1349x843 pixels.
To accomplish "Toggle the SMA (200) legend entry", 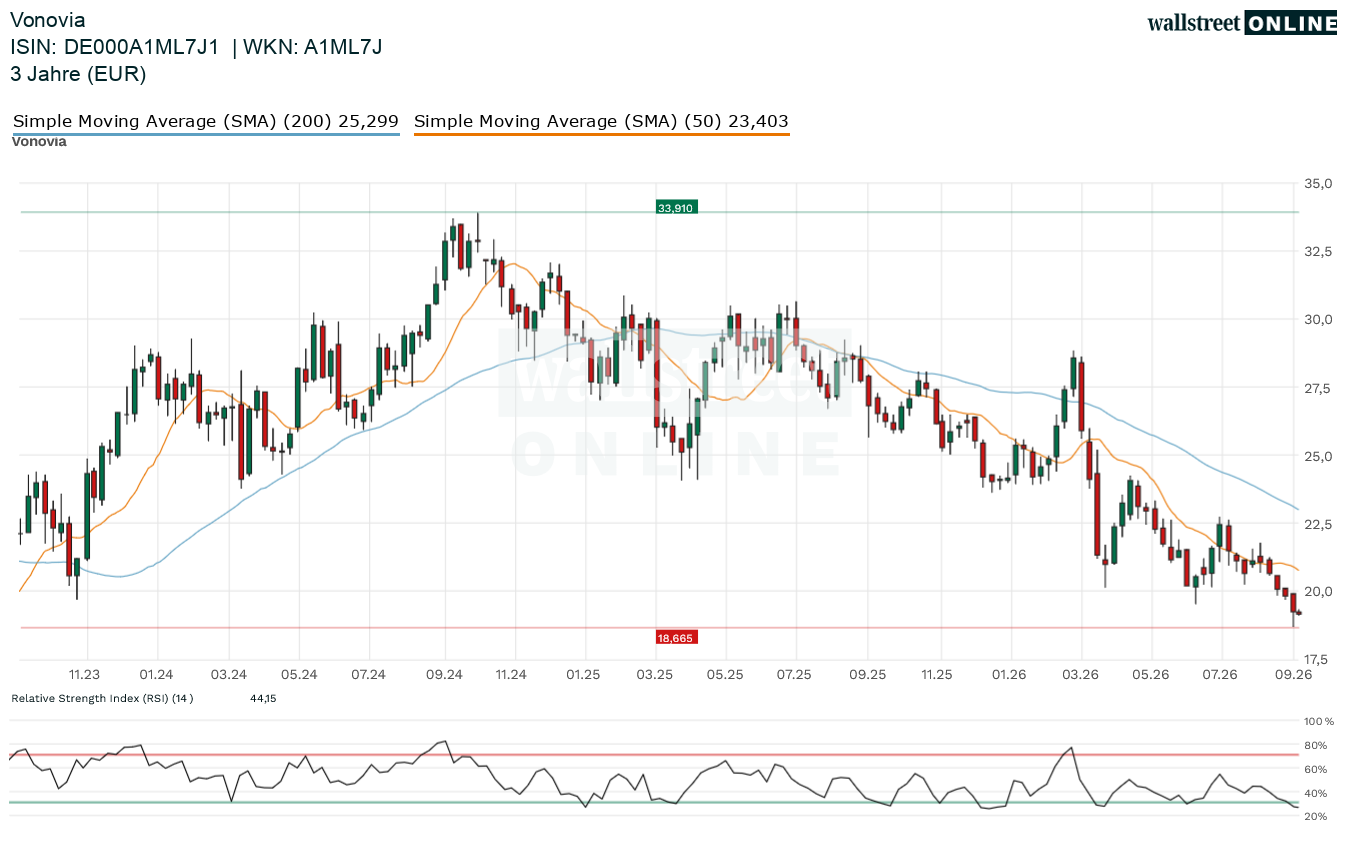I will pyautogui.click(x=206, y=122).
